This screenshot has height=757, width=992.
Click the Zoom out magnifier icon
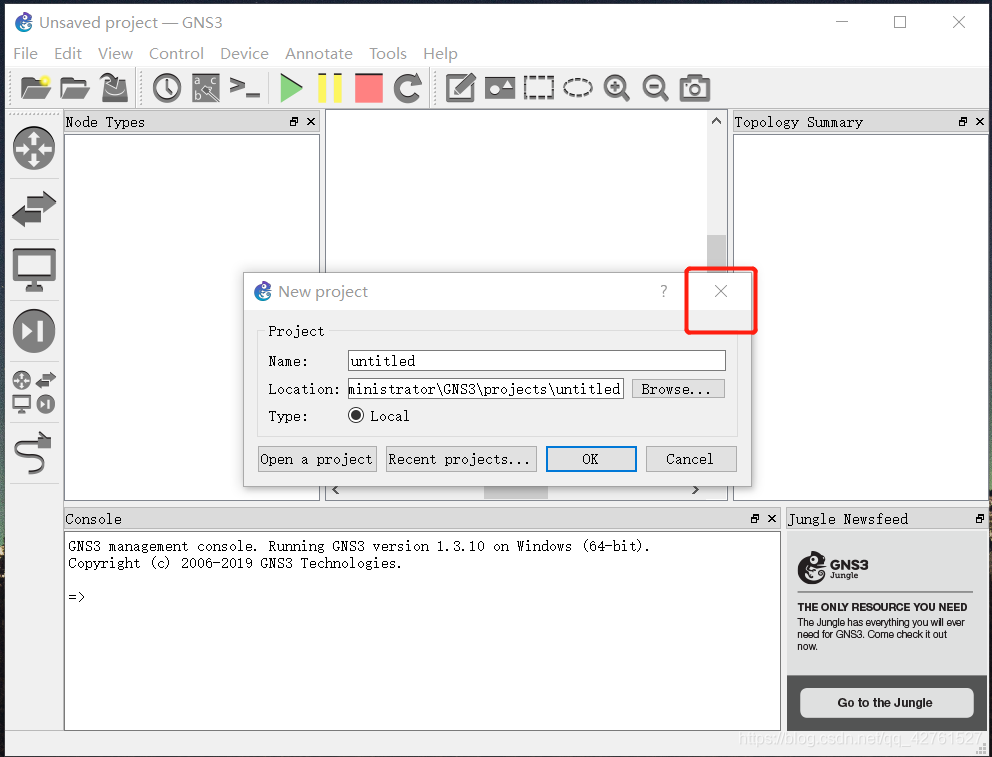655,88
